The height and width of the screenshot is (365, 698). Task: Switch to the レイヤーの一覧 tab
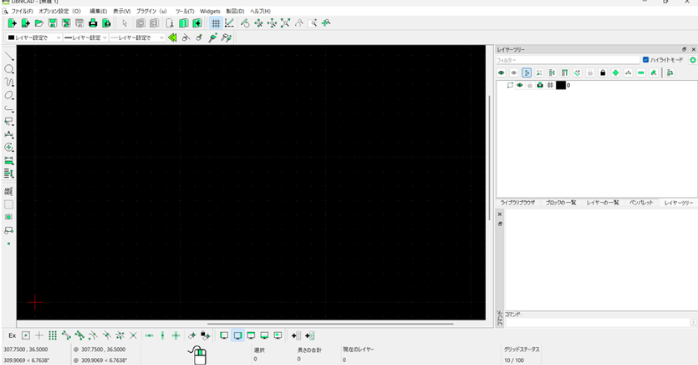pyautogui.click(x=603, y=203)
